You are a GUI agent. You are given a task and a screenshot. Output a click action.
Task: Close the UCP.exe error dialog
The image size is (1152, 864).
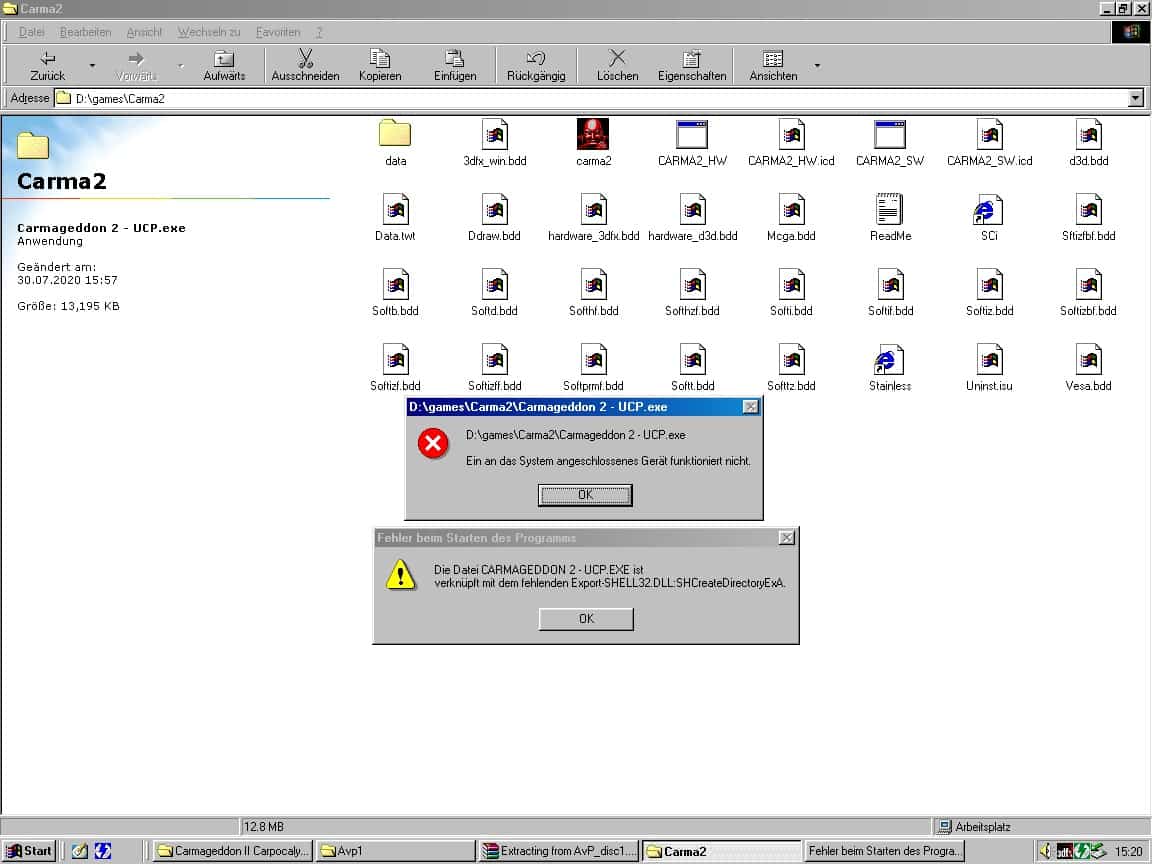[750, 406]
